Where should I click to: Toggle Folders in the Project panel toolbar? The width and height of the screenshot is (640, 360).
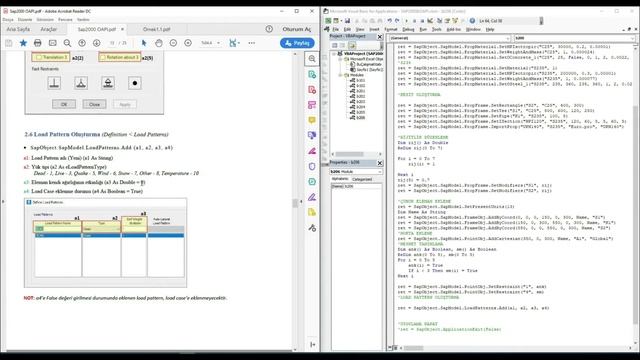coord(352,45)
